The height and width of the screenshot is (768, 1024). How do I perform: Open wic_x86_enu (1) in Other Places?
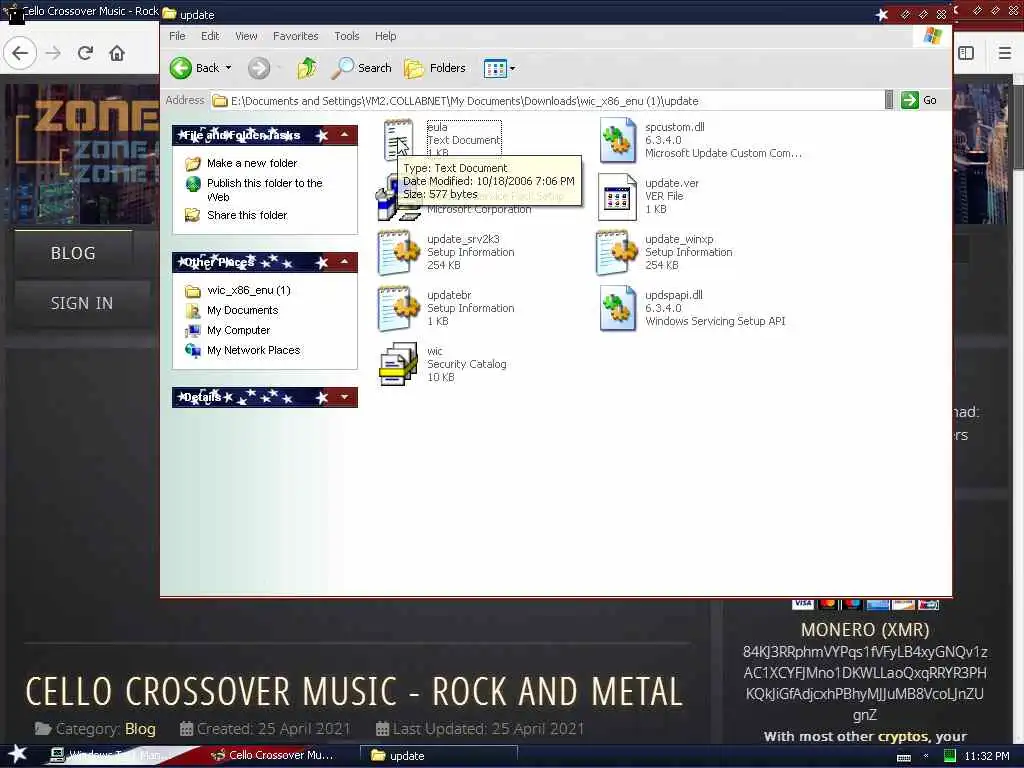248,290
